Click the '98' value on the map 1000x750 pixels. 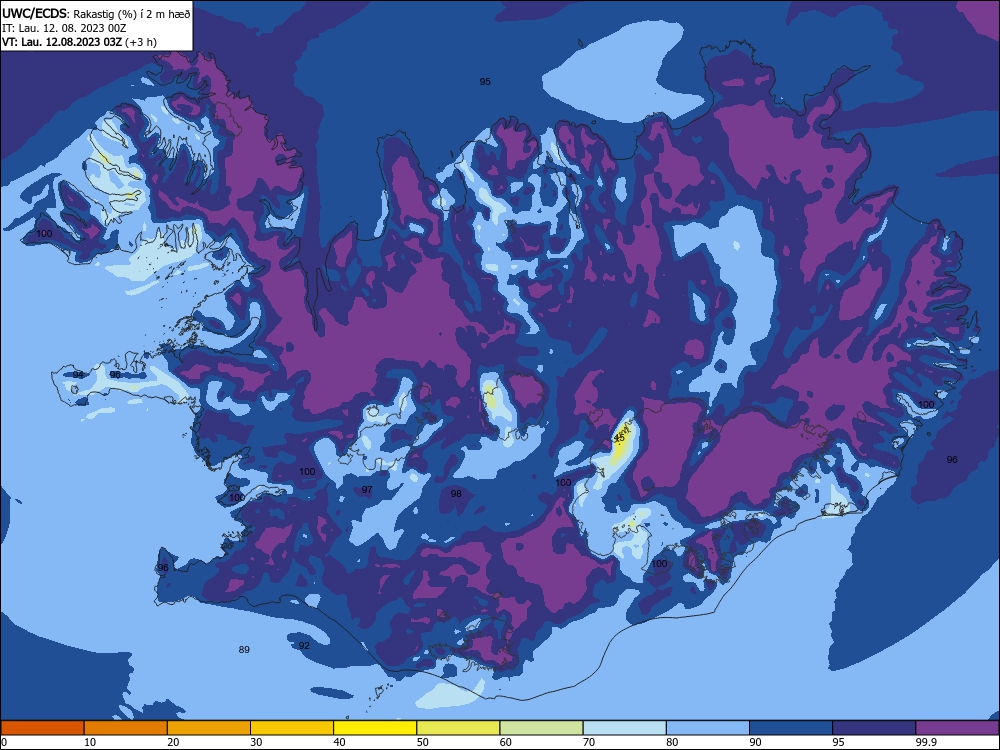pyautogui.click(x=456, y=494)
